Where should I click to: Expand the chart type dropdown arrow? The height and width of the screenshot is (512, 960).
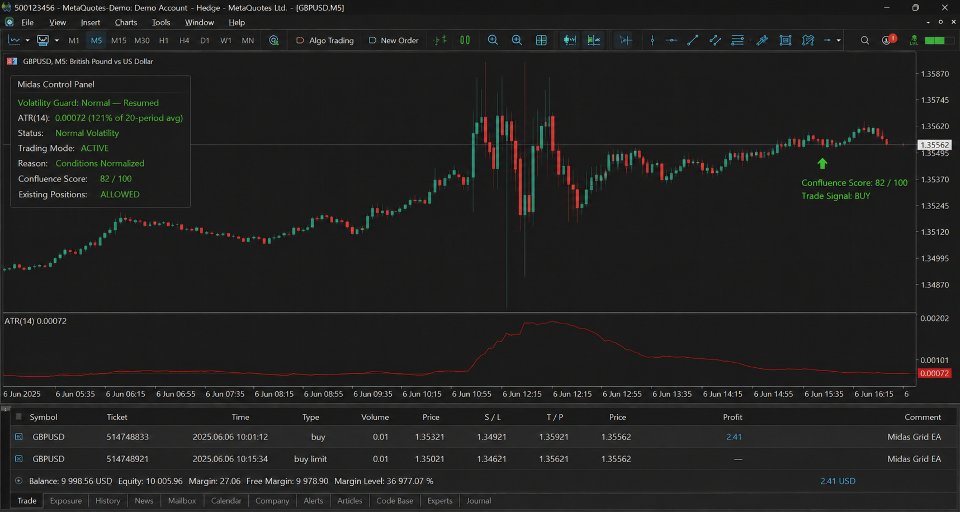28,40
